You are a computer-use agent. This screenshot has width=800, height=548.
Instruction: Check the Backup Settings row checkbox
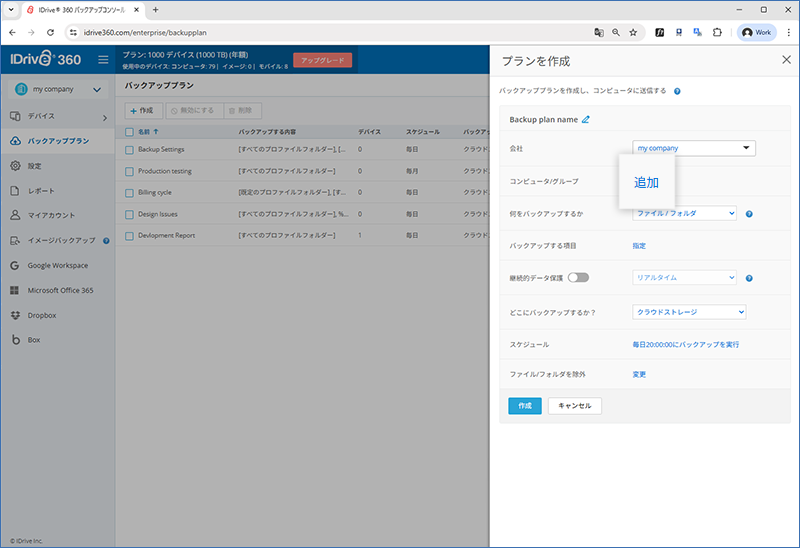[129, 150]
